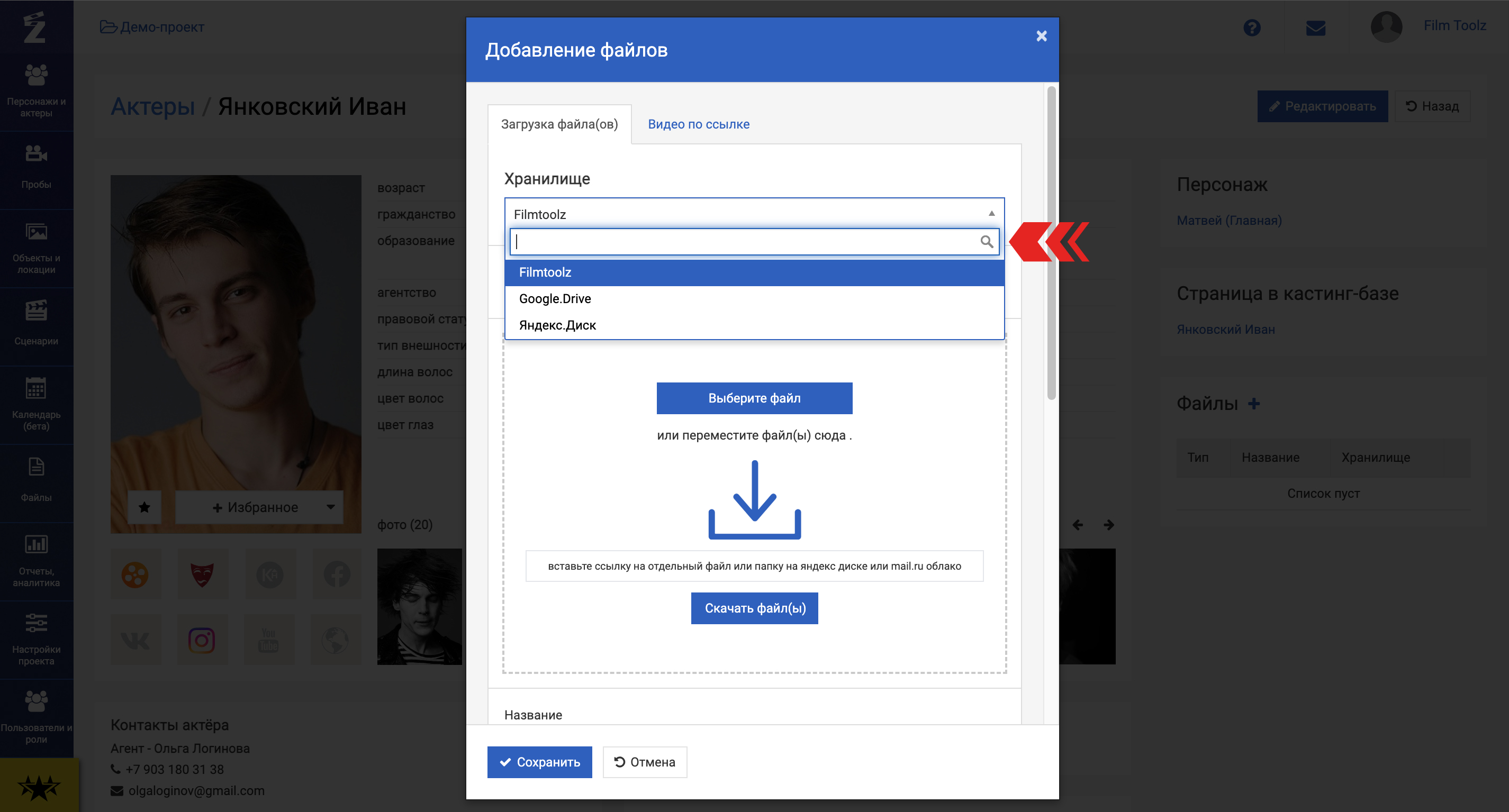Click the Название column header

[1270, 457]
